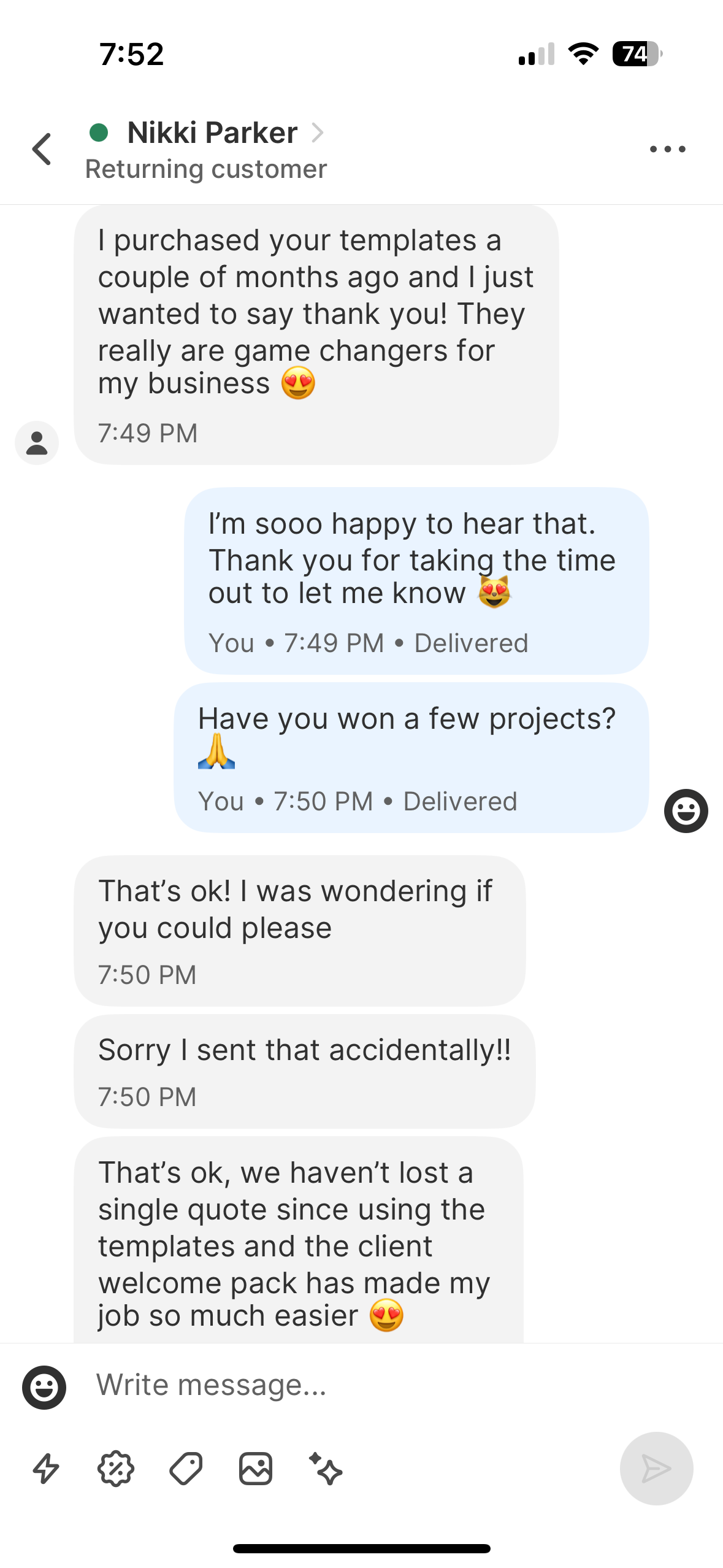Screen dimensions: 723x1568
Task: Tap the sparkles AI suggestion icon
Action: [326, 1469]
